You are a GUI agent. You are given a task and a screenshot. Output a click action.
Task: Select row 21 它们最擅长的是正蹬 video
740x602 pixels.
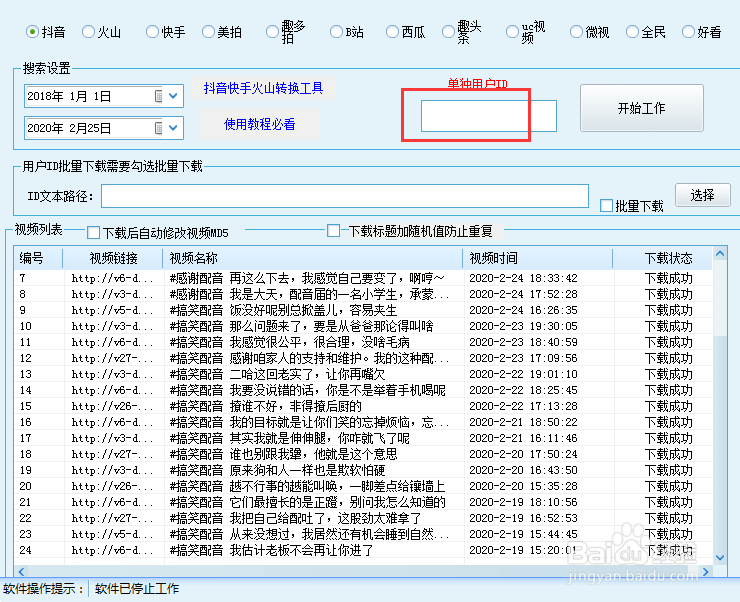click(x=363, y=502)
